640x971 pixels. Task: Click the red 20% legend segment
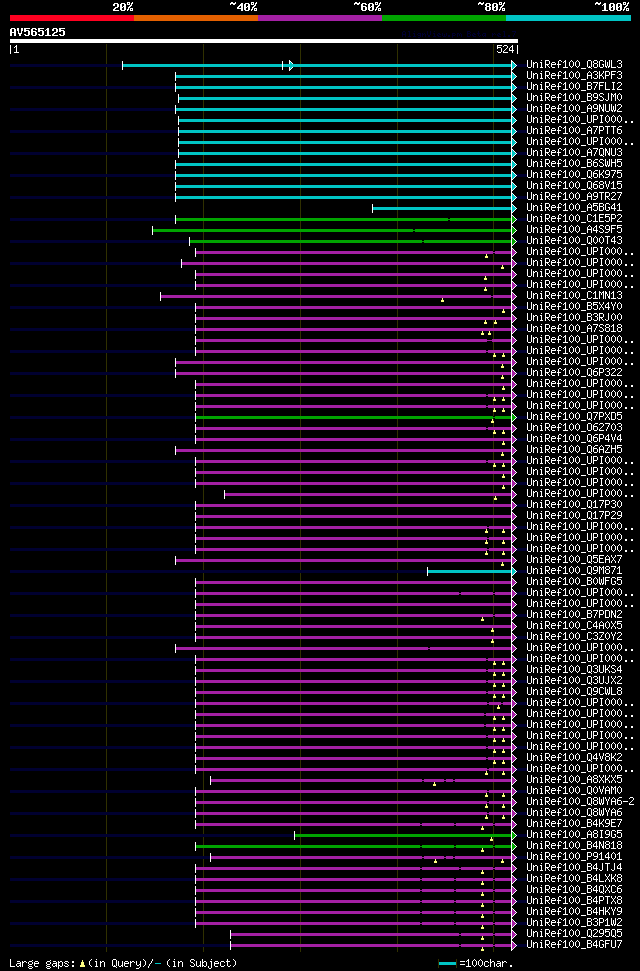pos(72,18)
